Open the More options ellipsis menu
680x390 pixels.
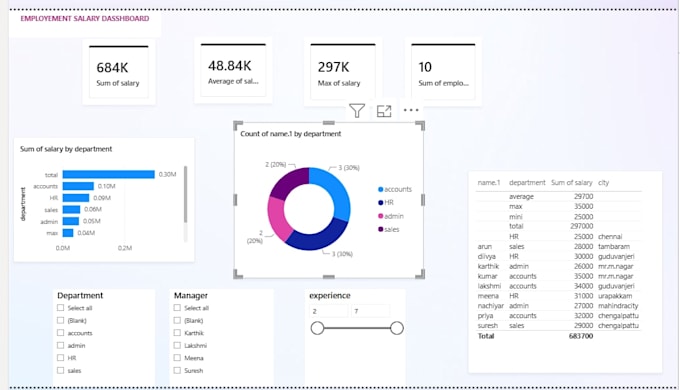(411, 110)
